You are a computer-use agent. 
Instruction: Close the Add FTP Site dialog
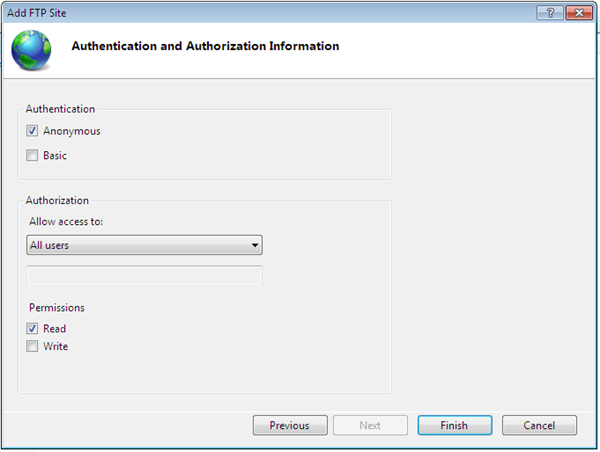point(577,10)
